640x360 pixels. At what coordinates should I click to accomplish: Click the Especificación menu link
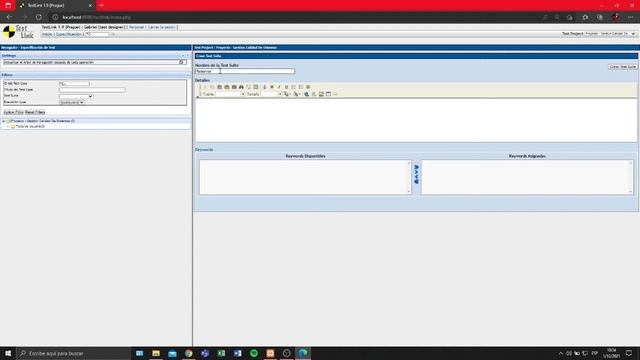69,34
